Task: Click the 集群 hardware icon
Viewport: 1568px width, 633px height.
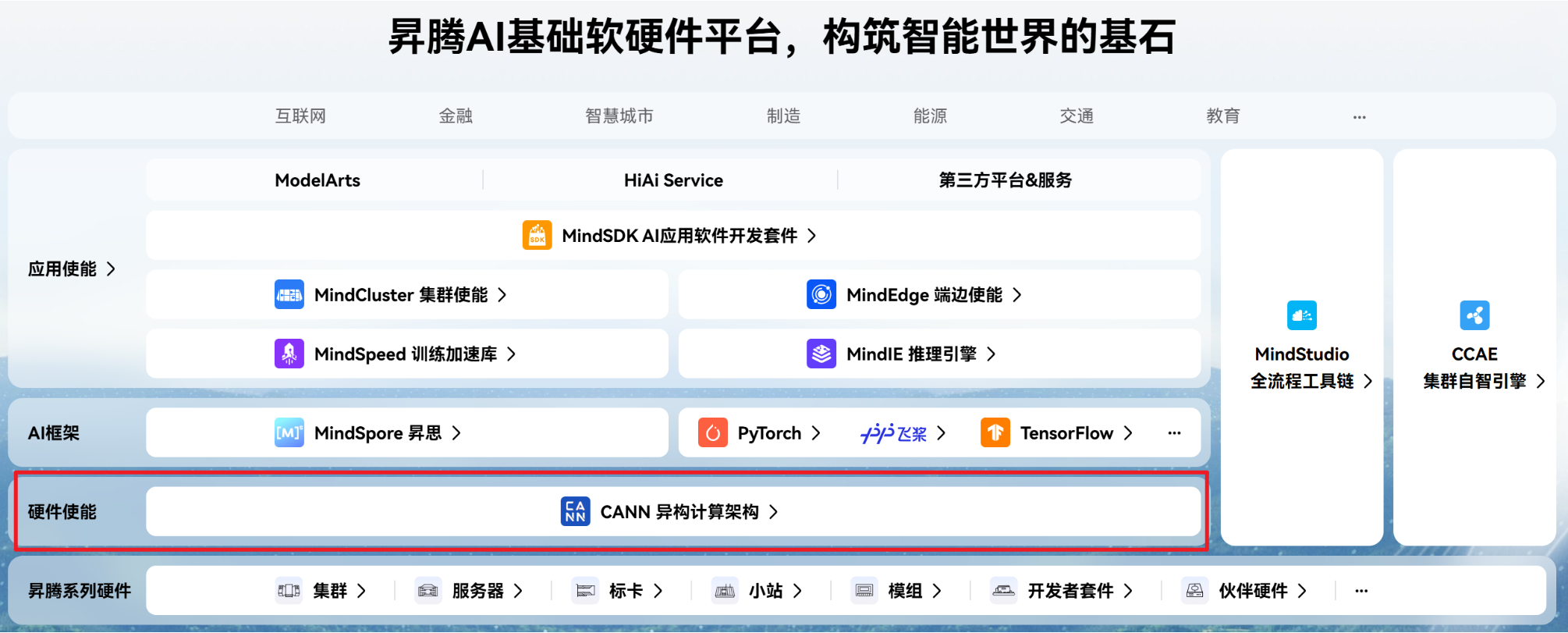Action: 289,591
